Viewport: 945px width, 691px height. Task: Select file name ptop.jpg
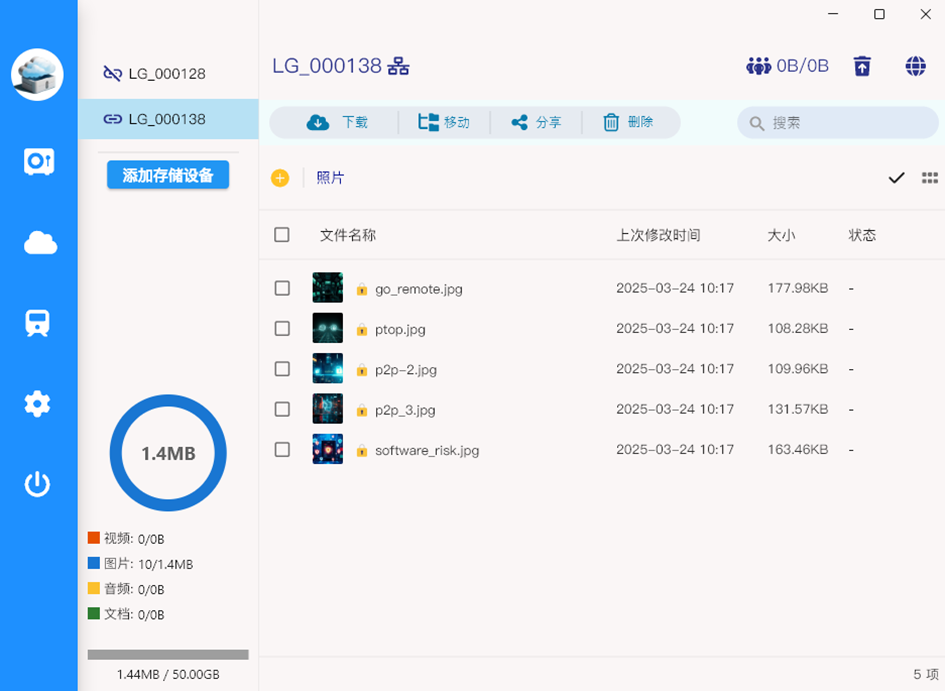pyautogui.click(x=400, y=330)
